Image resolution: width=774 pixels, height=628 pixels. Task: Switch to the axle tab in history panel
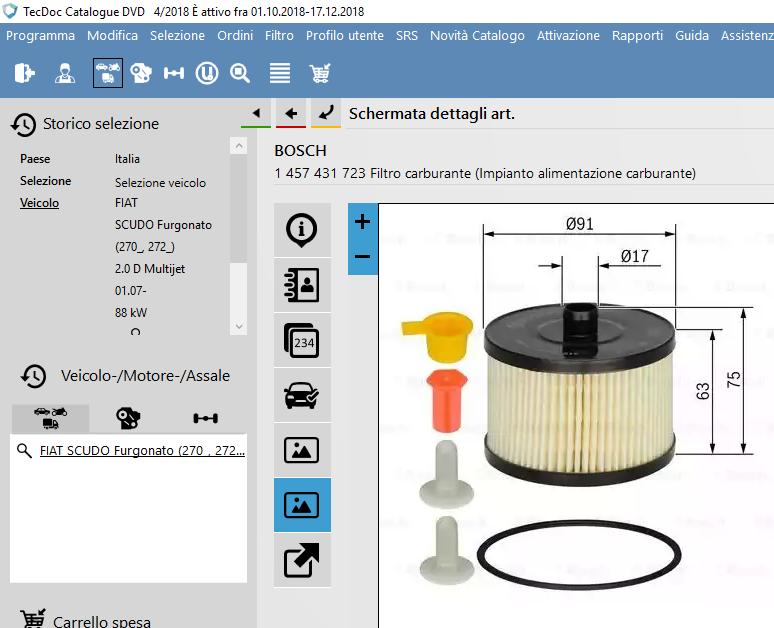point(205,418)
